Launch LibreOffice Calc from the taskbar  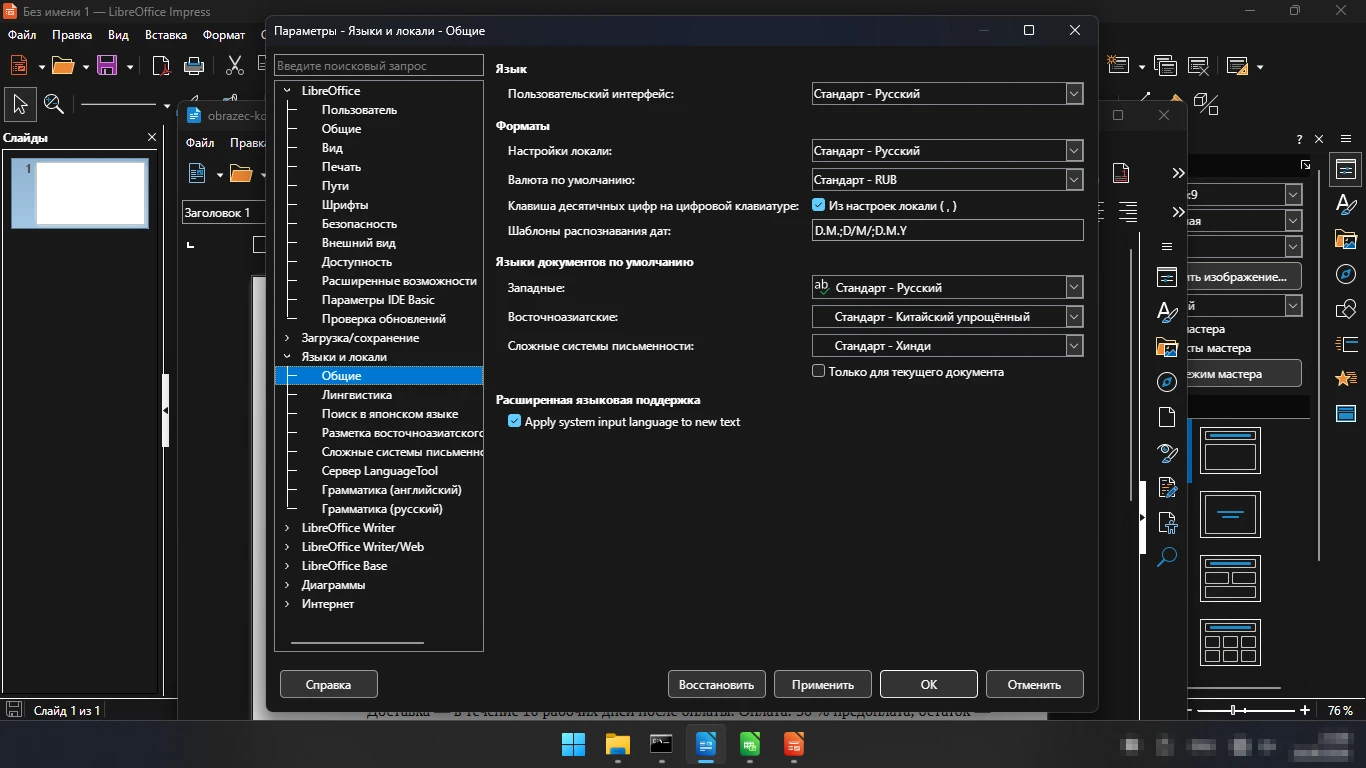click(x=750, y=744)
